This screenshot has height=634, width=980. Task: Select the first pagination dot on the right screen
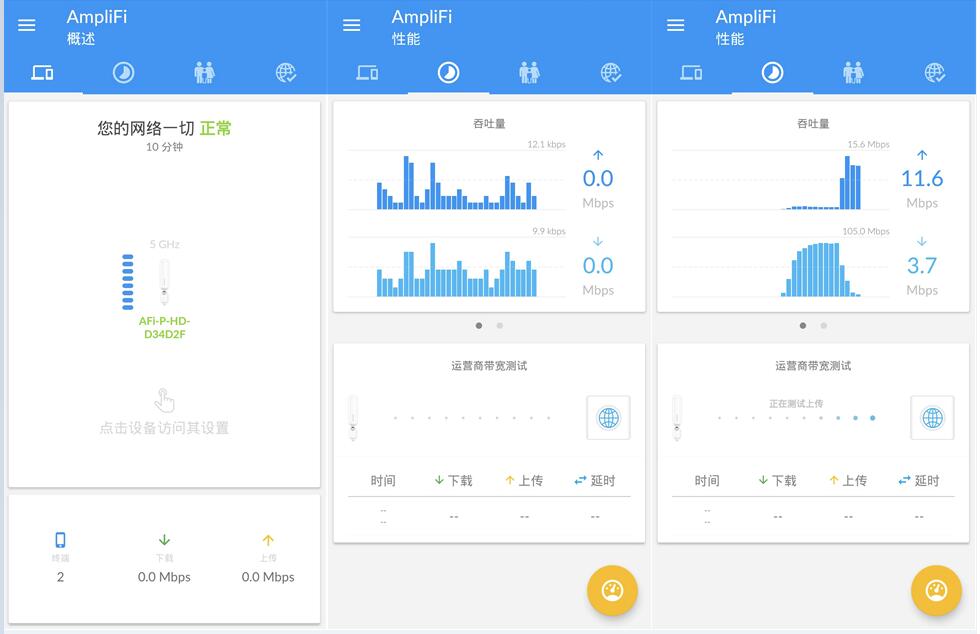(803, 325)
